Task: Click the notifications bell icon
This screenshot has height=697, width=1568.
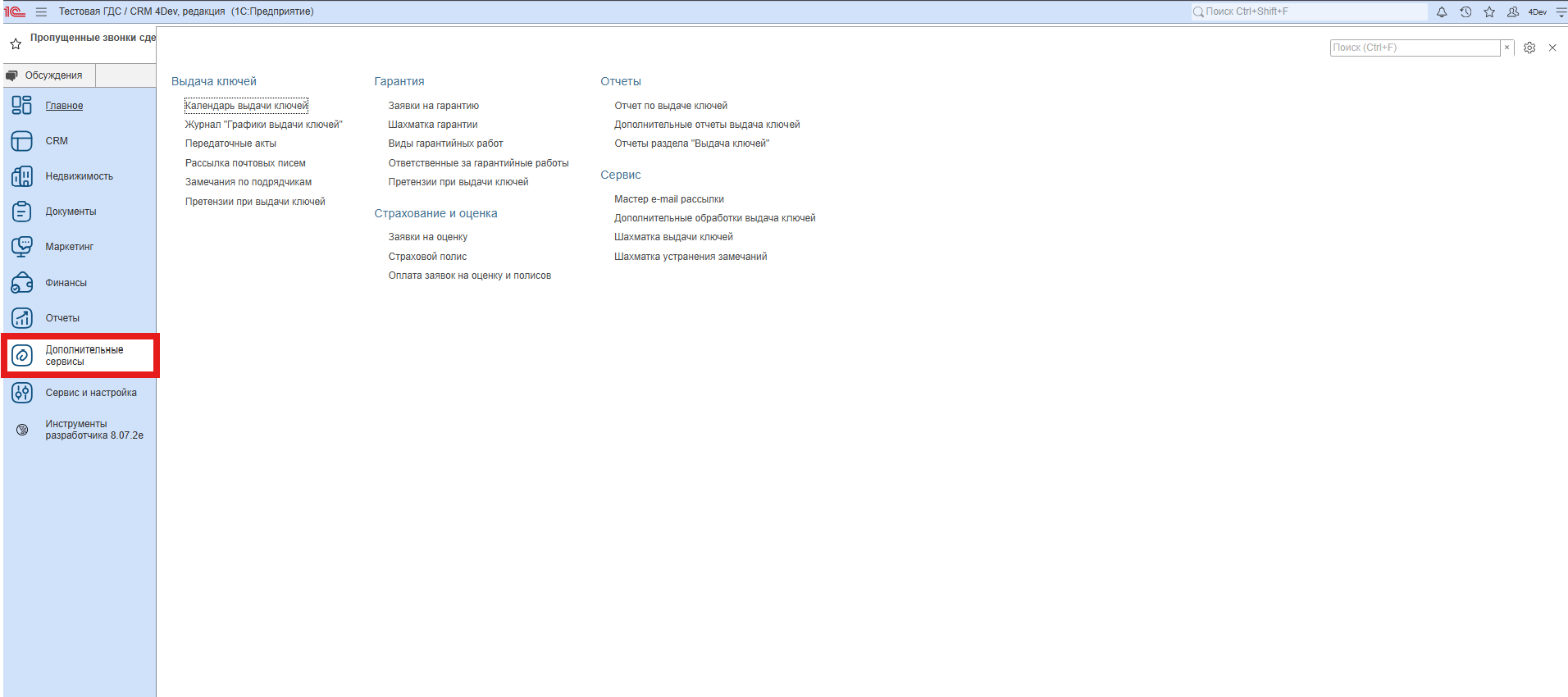Action: (x=1442, y=11)
